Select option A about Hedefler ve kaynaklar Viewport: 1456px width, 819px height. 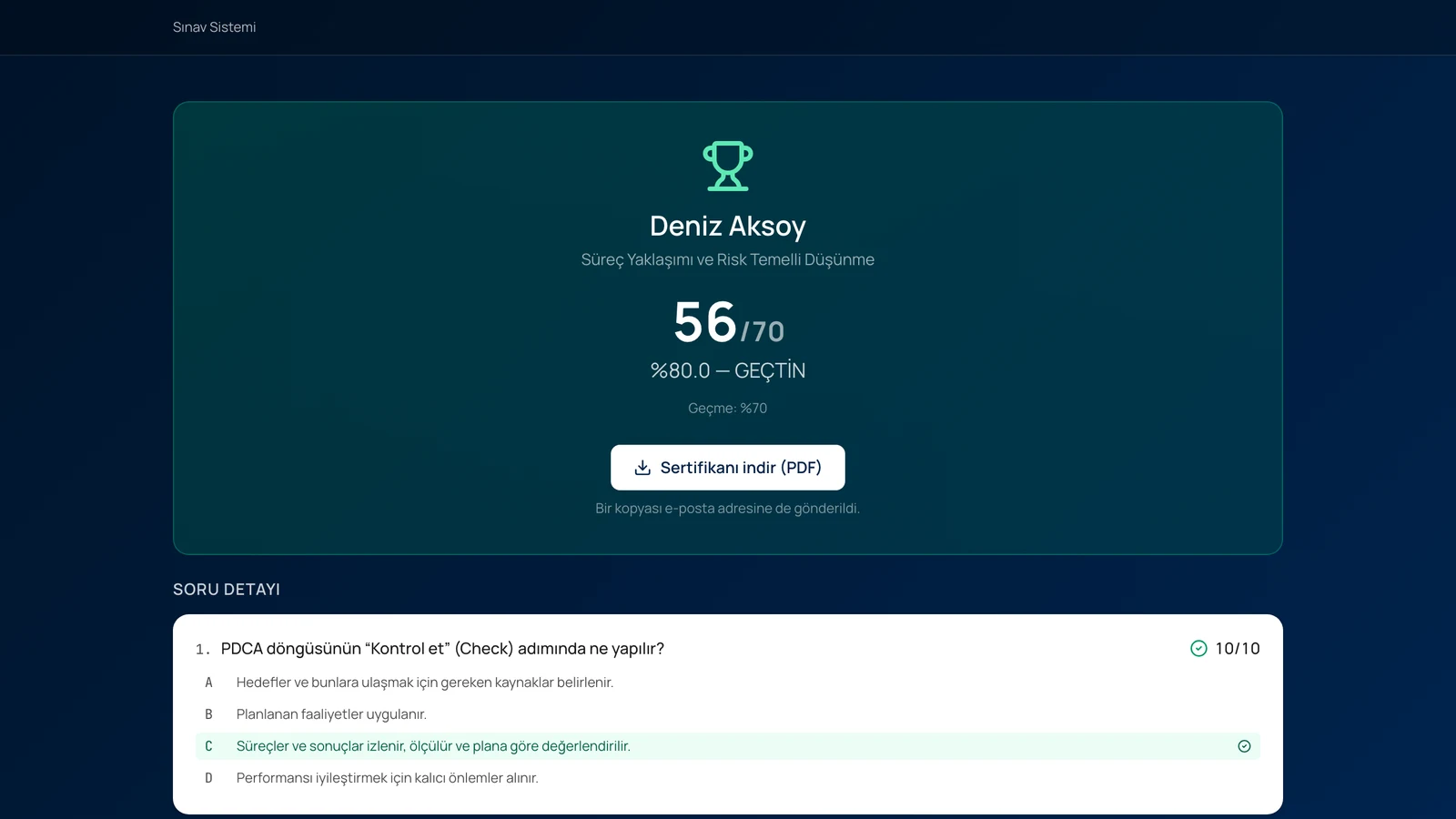point(728,682)
